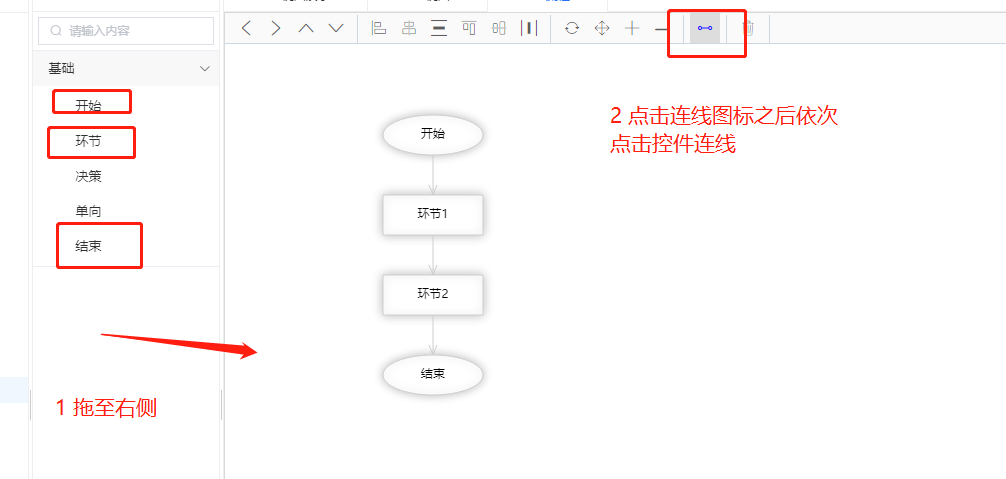This screenshot has height=479, width=1006.
Task: Align nodes to top edge
Action: pyautogui.click(x=468, y=28)
